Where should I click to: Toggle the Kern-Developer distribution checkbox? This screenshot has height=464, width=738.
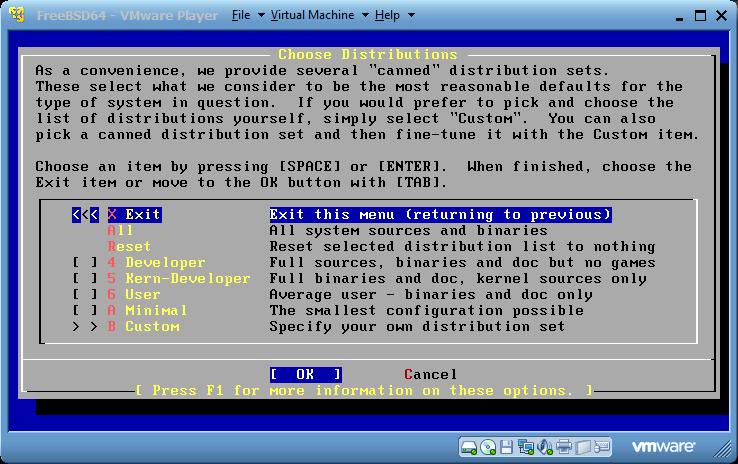click(x=85, y=279)
